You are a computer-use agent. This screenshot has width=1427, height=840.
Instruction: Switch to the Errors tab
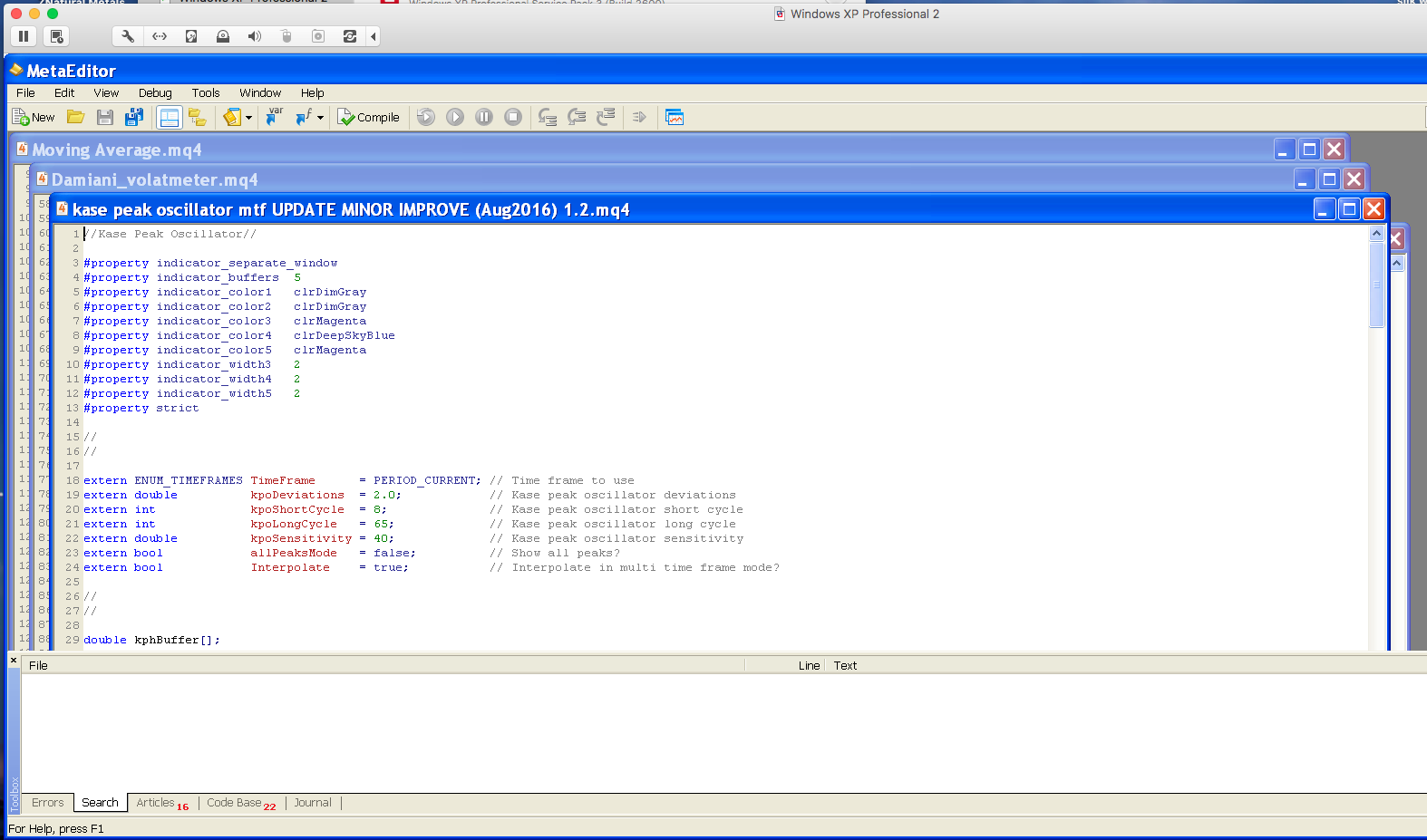point(47,803)
